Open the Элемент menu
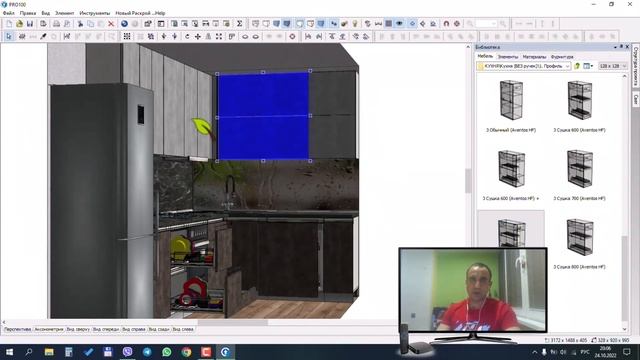 64,13
